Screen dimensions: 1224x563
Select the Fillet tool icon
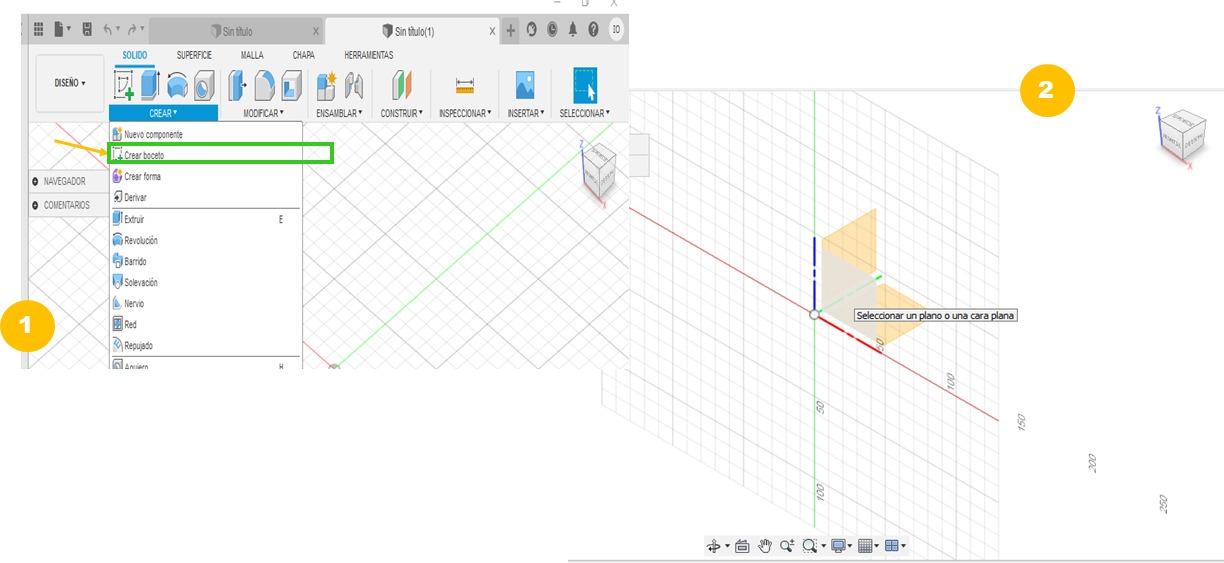(x=264, y=86)
